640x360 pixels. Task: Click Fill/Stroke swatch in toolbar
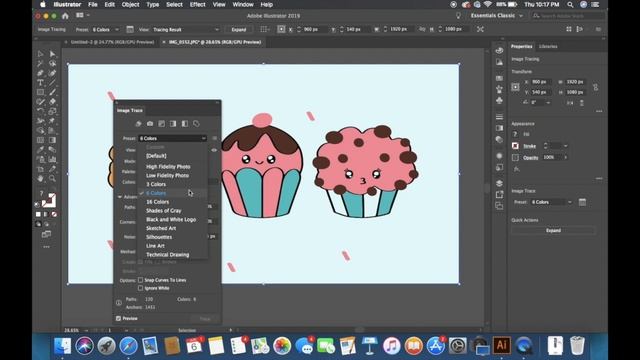(49, 200)
